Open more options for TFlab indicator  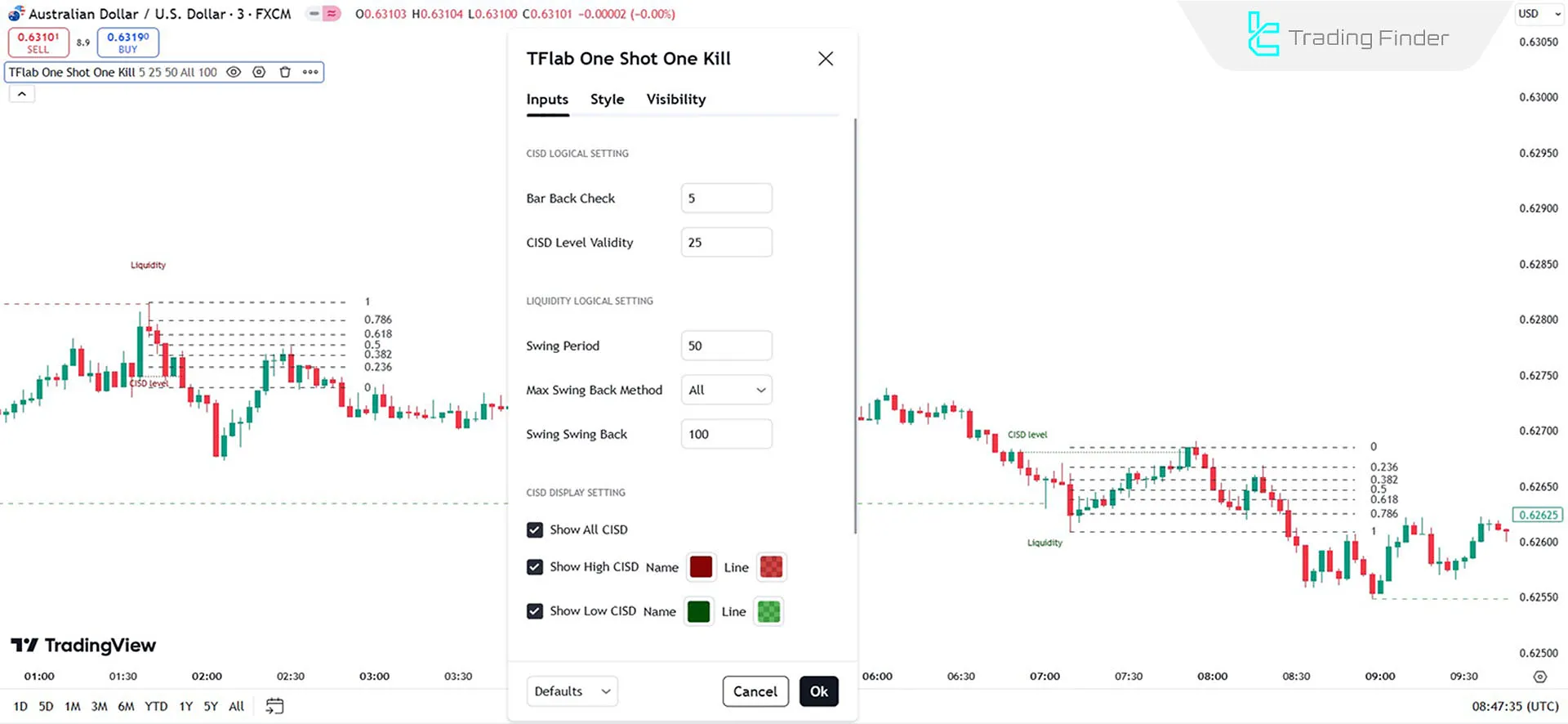[x=310, y=72]
